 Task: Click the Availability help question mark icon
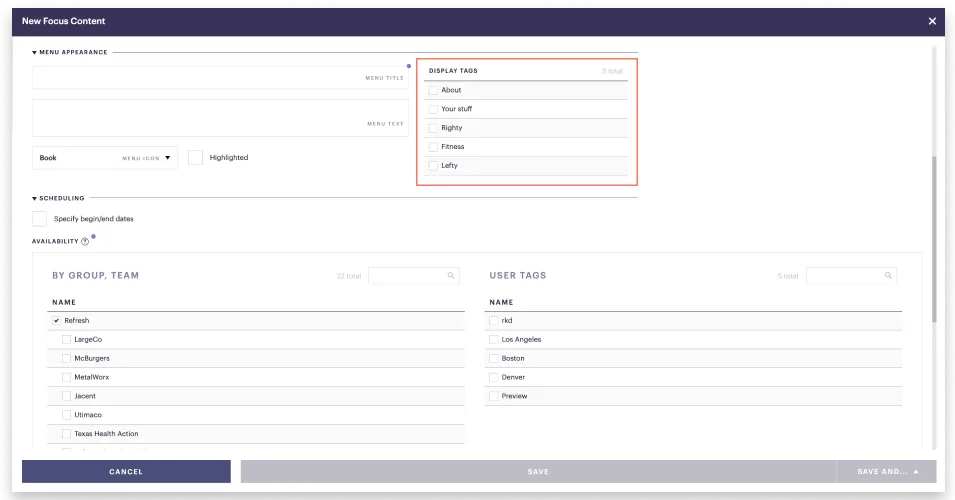[x=85, y=241]
